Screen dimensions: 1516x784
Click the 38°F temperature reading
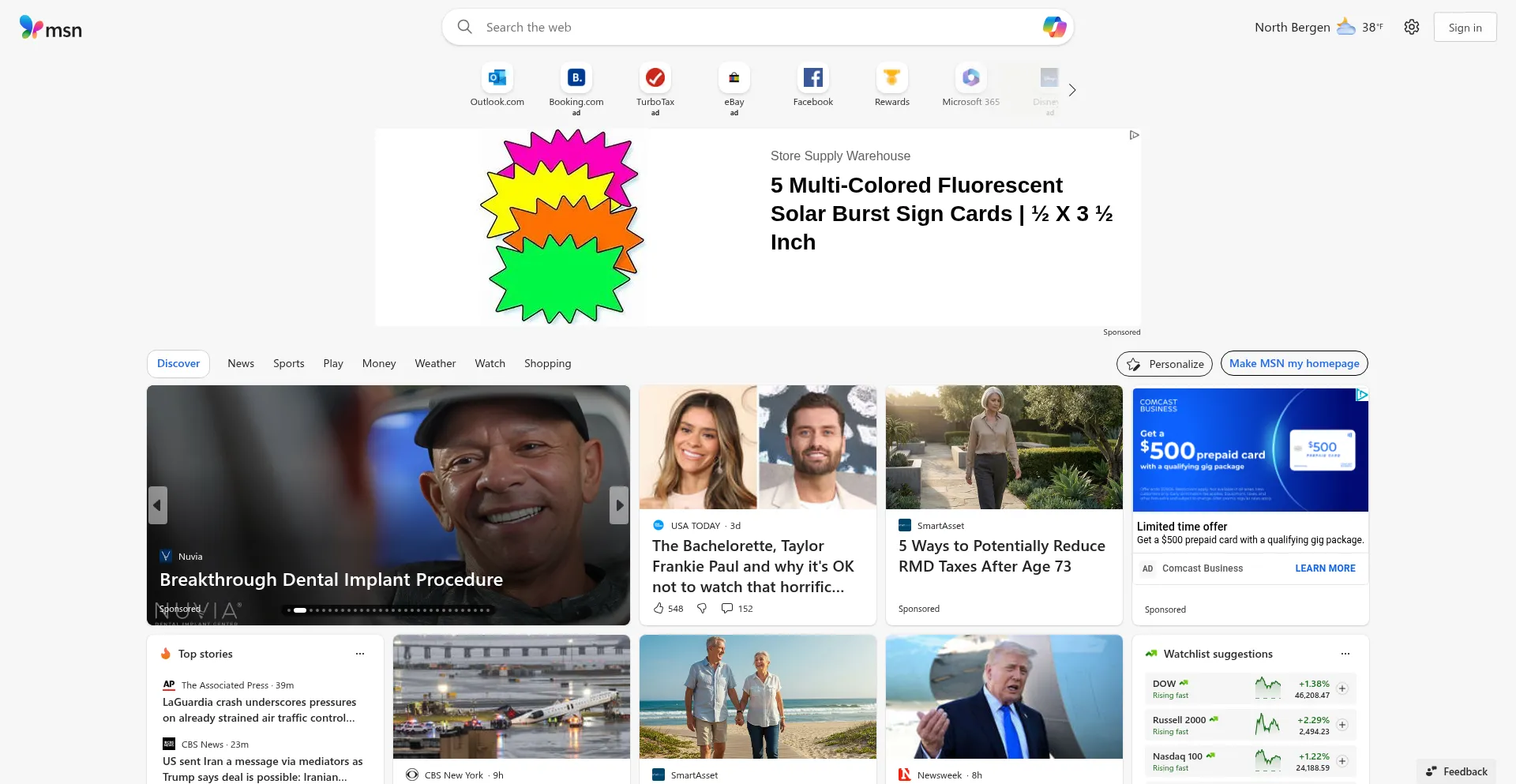click(1372, 27)
